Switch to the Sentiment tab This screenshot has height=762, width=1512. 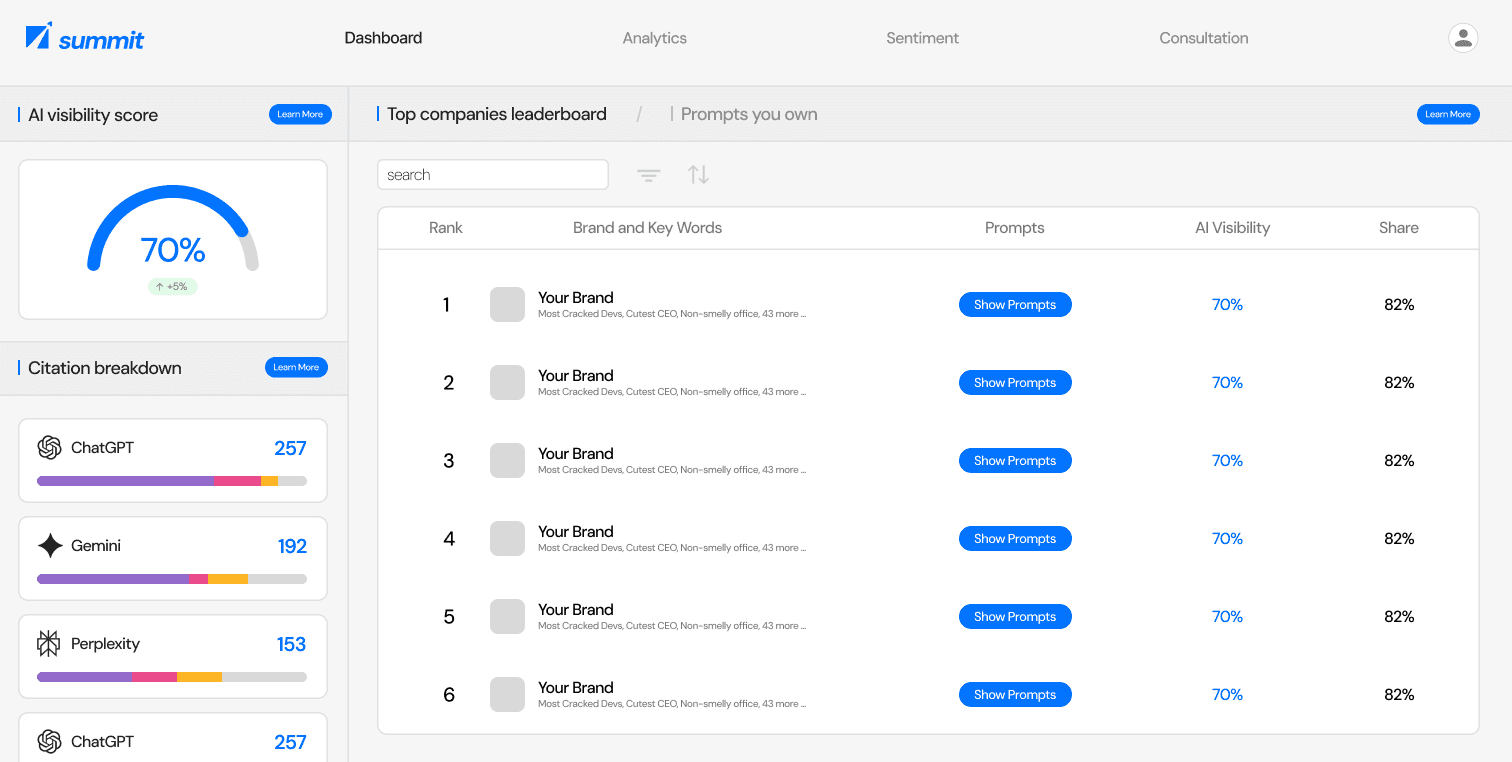(922, 37)
